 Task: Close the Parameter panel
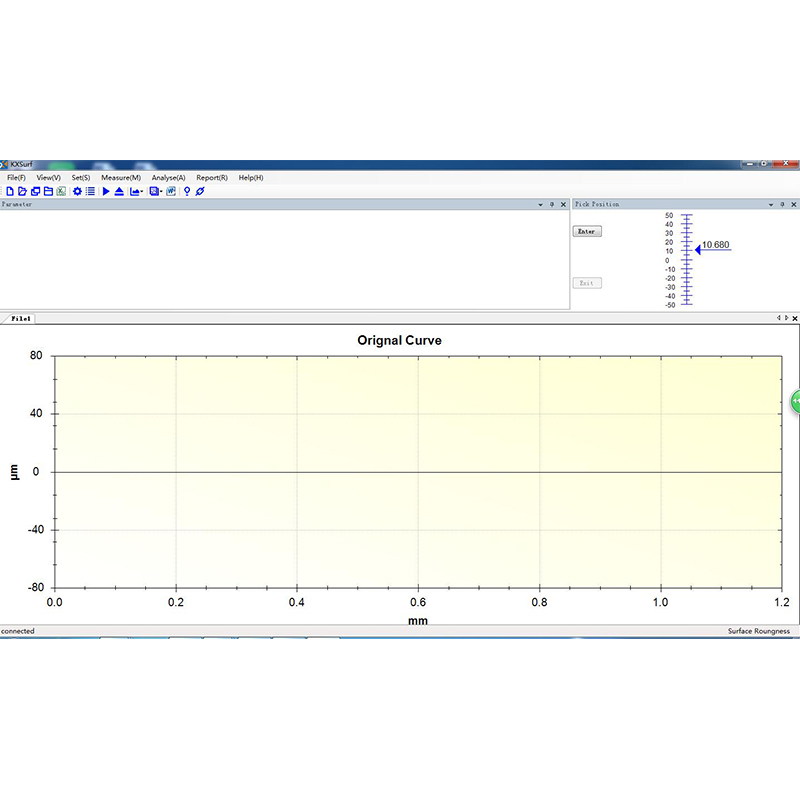tap(564, 204)
